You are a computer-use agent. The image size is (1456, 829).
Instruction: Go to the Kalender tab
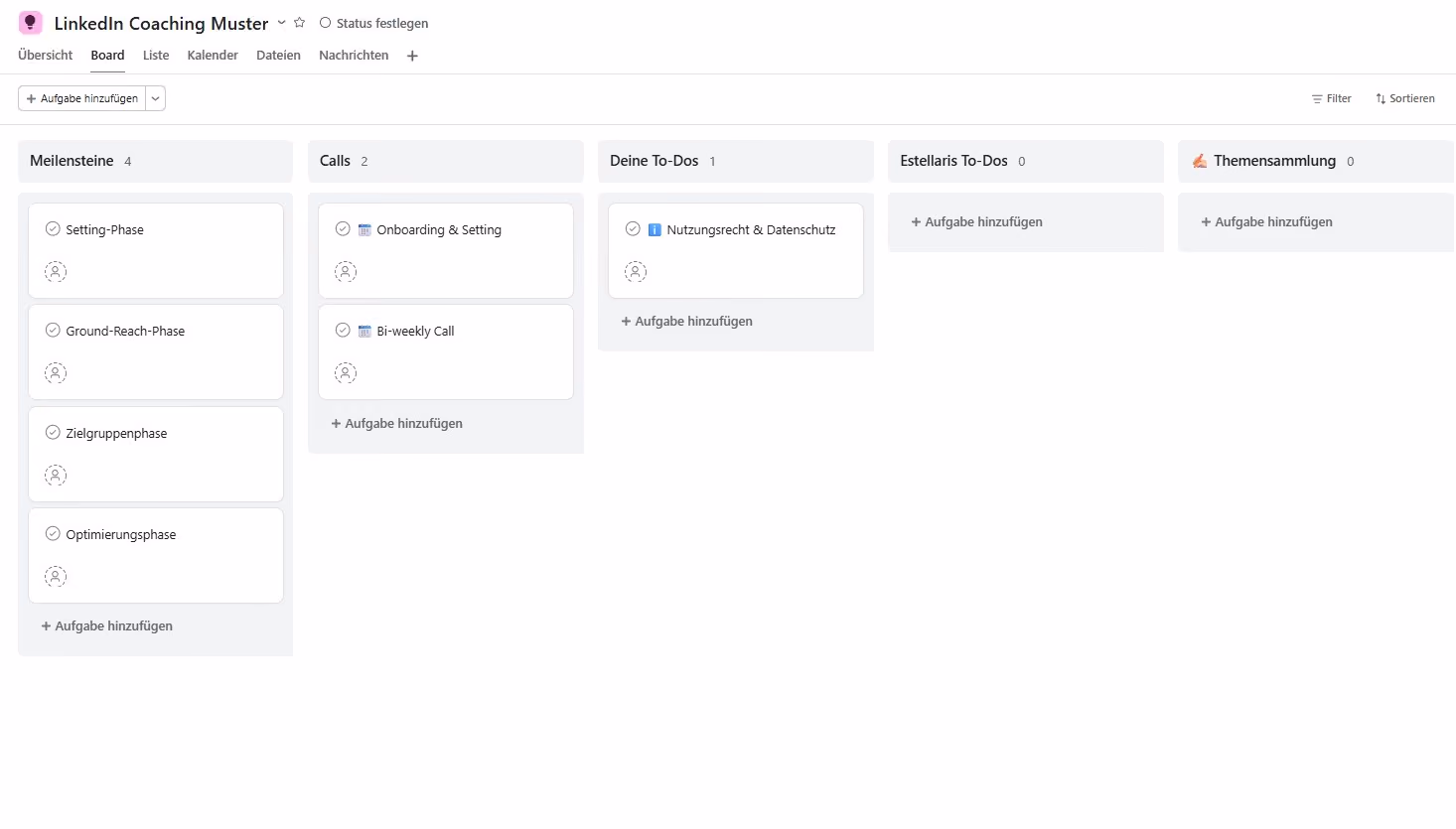213,56
